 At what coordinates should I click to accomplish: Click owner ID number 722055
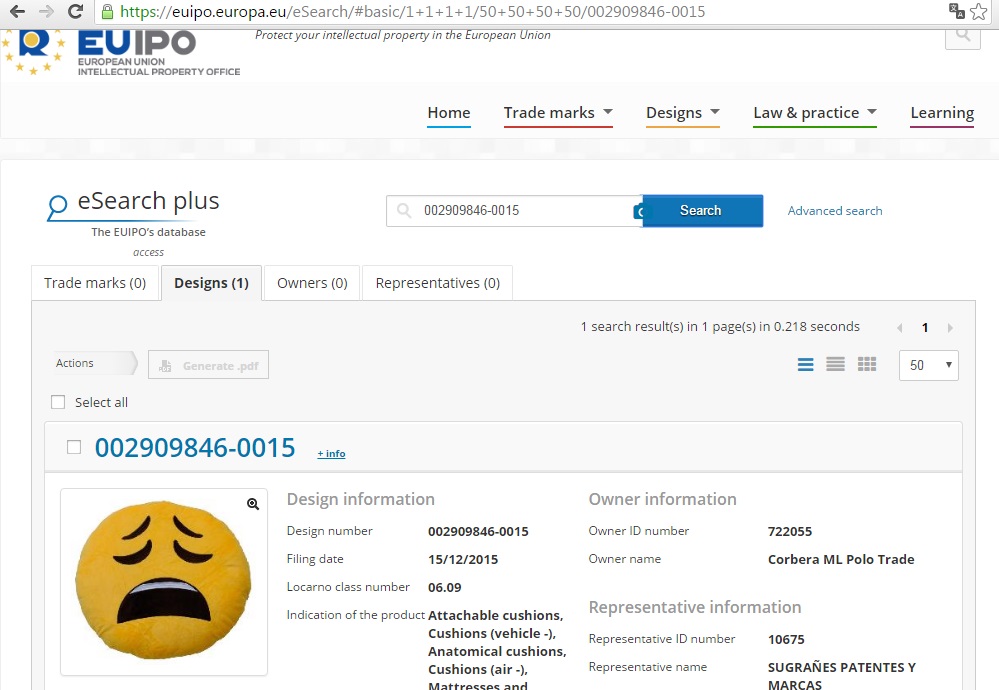(x=790, y=531)
